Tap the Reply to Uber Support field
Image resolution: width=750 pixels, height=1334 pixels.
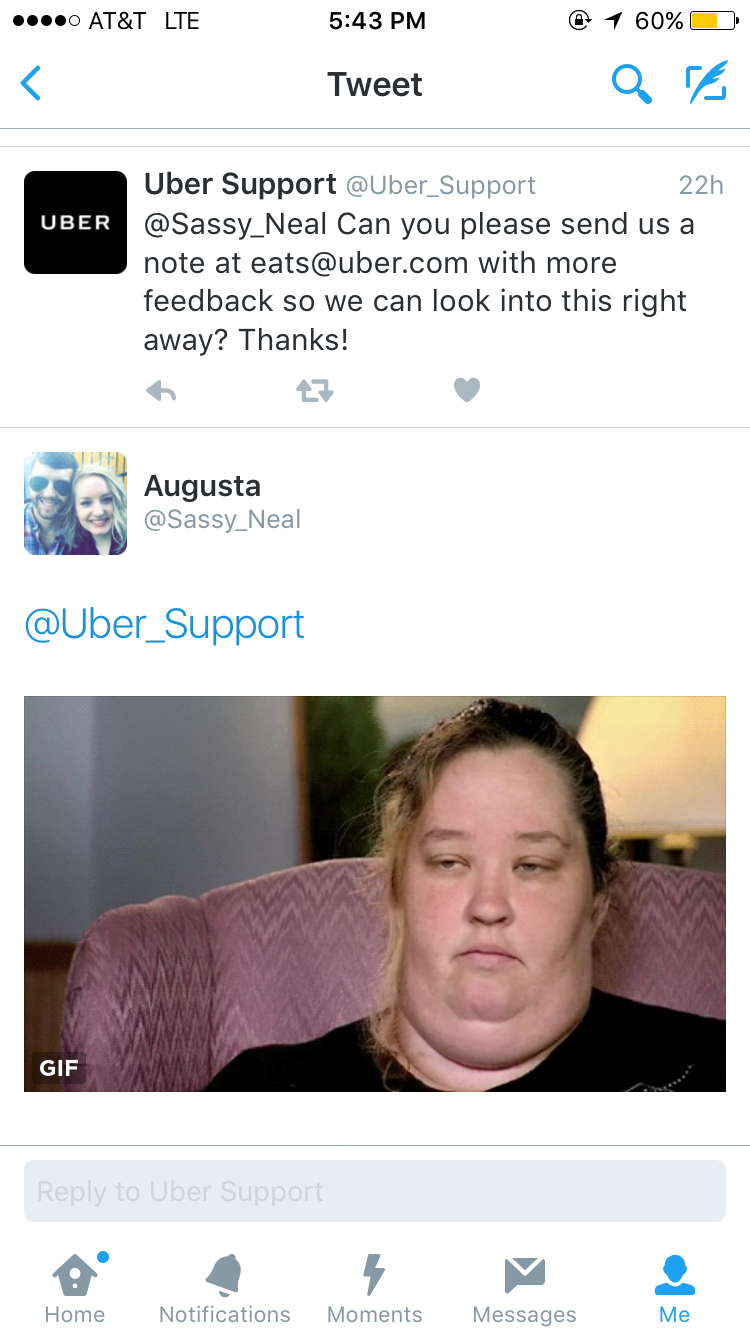coord(375,1191)
